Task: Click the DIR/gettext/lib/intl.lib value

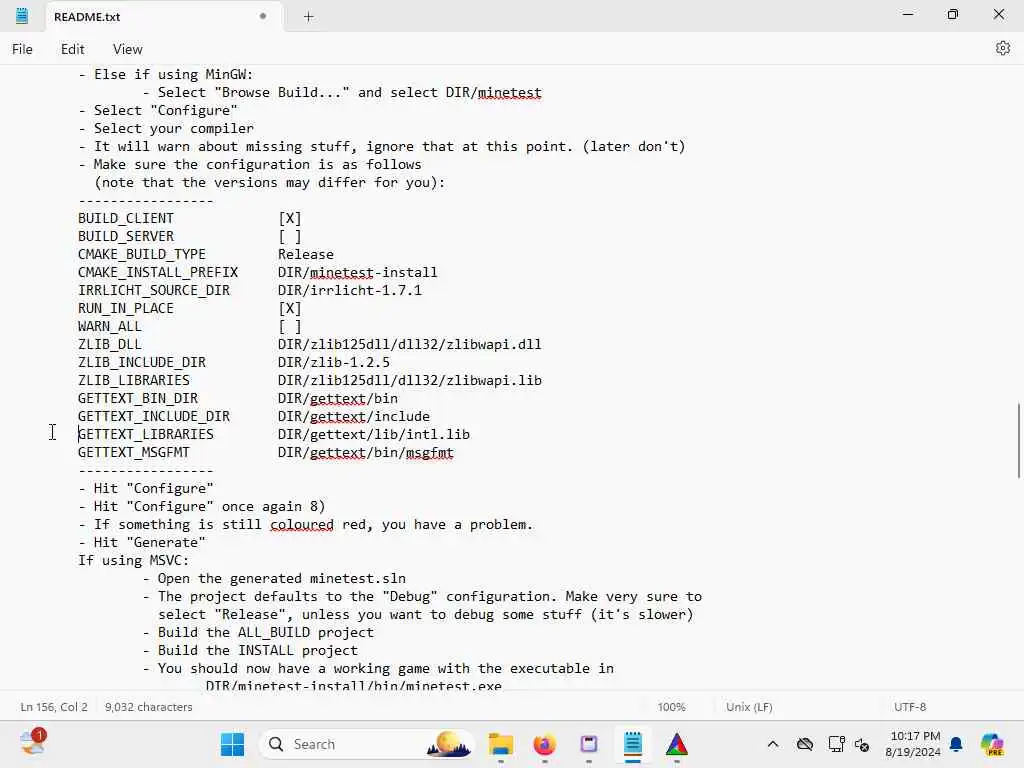Action: (374, 434)
